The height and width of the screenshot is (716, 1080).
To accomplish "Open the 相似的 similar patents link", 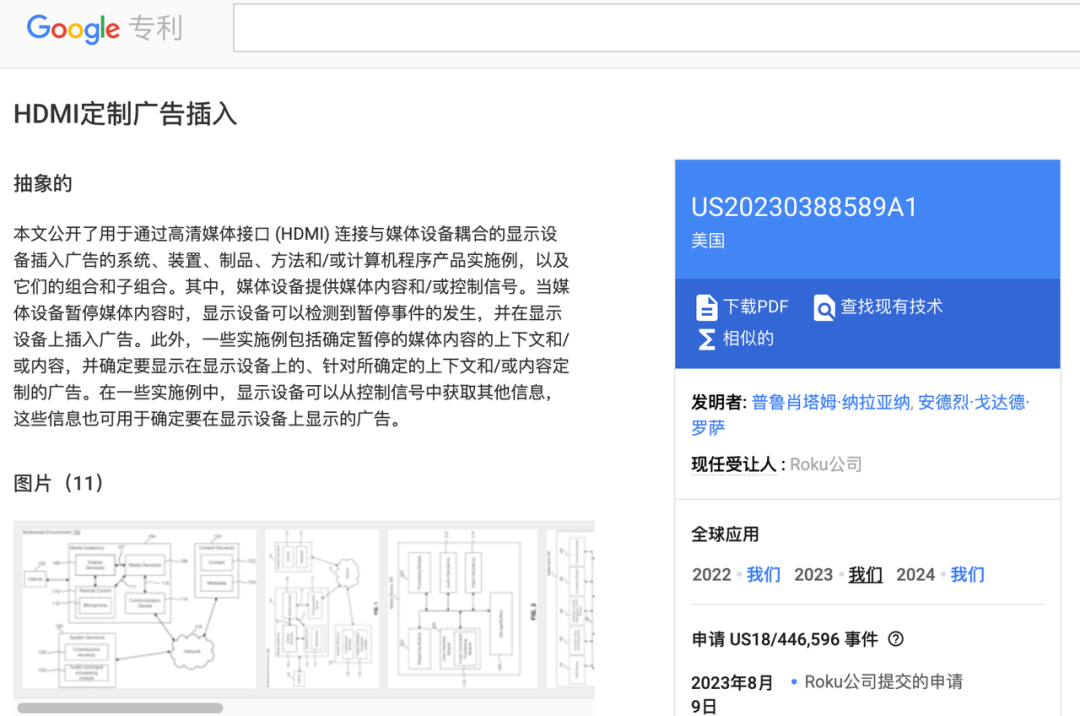I will 748,339.
